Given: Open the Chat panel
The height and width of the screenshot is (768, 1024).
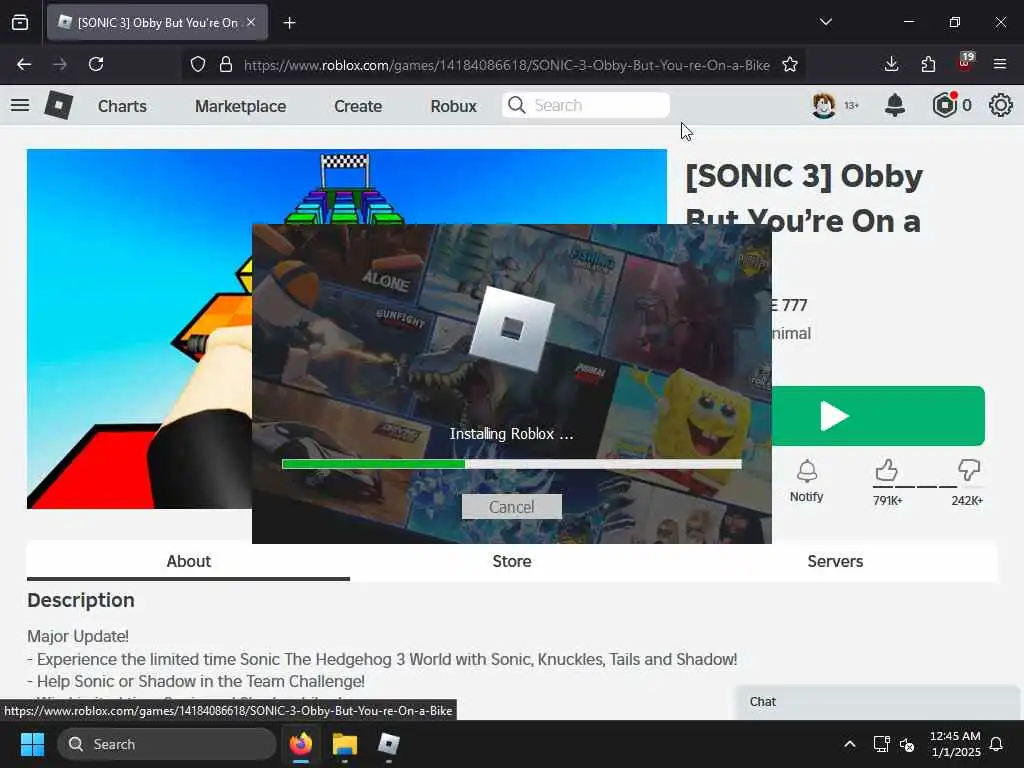Looking at the screenshot, I should [x=877, y=702].
